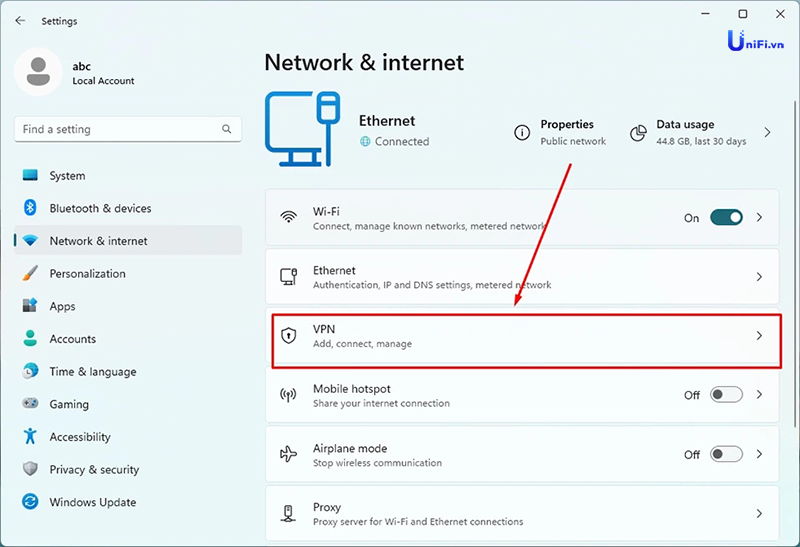The width and height of the screenshot is (800, 547).
Task: Click the Bluetooth icon in sidebar
Action: (x=30, y=208)
